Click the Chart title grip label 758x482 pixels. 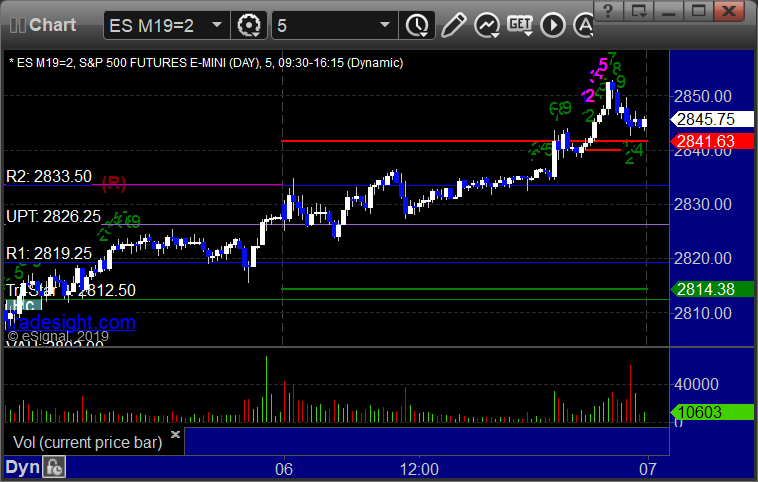coord(43,25)
